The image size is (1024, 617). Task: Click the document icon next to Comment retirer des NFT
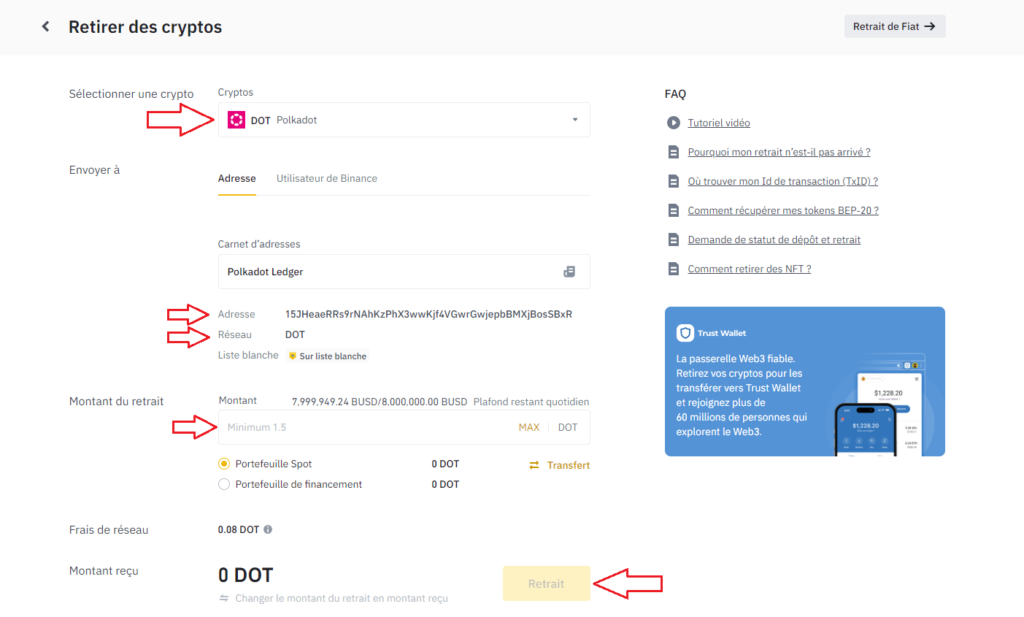[x=672, y=268]
